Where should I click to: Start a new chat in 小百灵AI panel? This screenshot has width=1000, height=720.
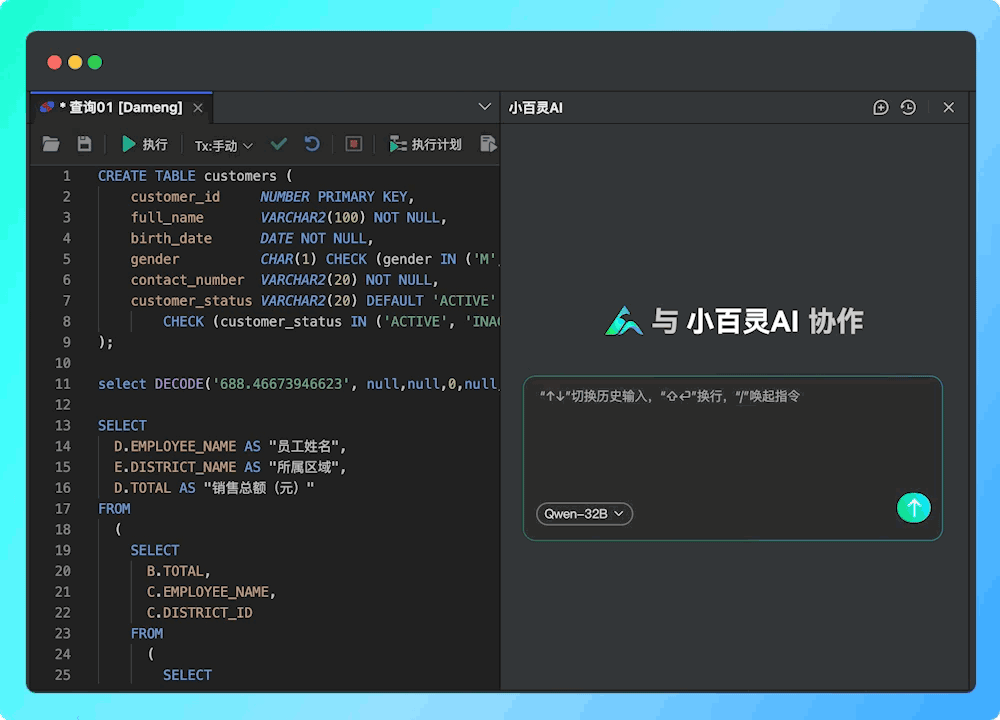[x=881, y=107]
